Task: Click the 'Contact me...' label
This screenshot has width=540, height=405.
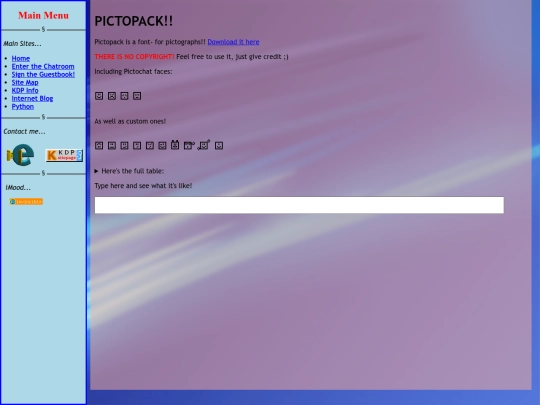Action: [24, 132]
